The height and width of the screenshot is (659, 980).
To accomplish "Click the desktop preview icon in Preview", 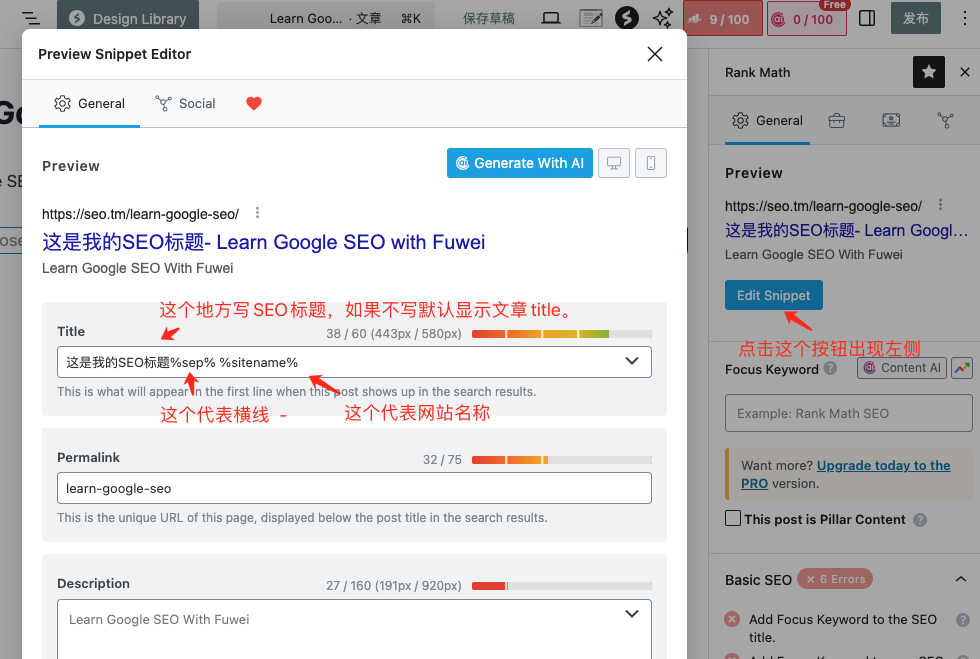I will click(x=614, y=163).
